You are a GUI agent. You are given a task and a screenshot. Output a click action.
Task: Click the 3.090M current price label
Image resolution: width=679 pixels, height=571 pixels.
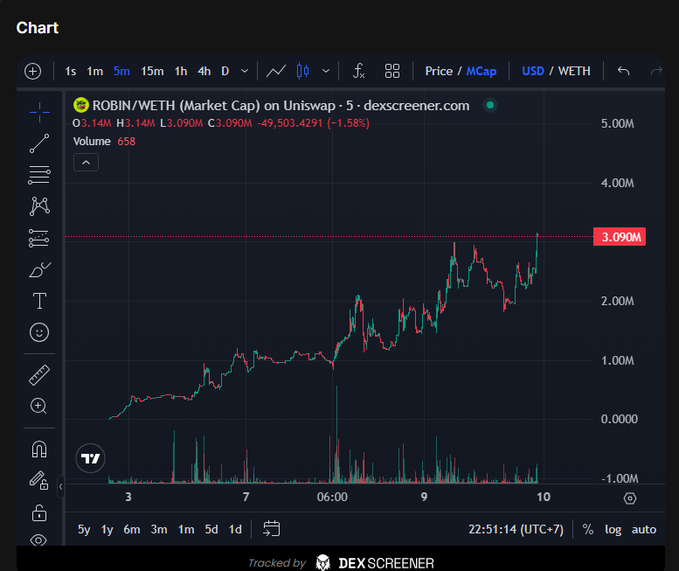tap(619, 237)
